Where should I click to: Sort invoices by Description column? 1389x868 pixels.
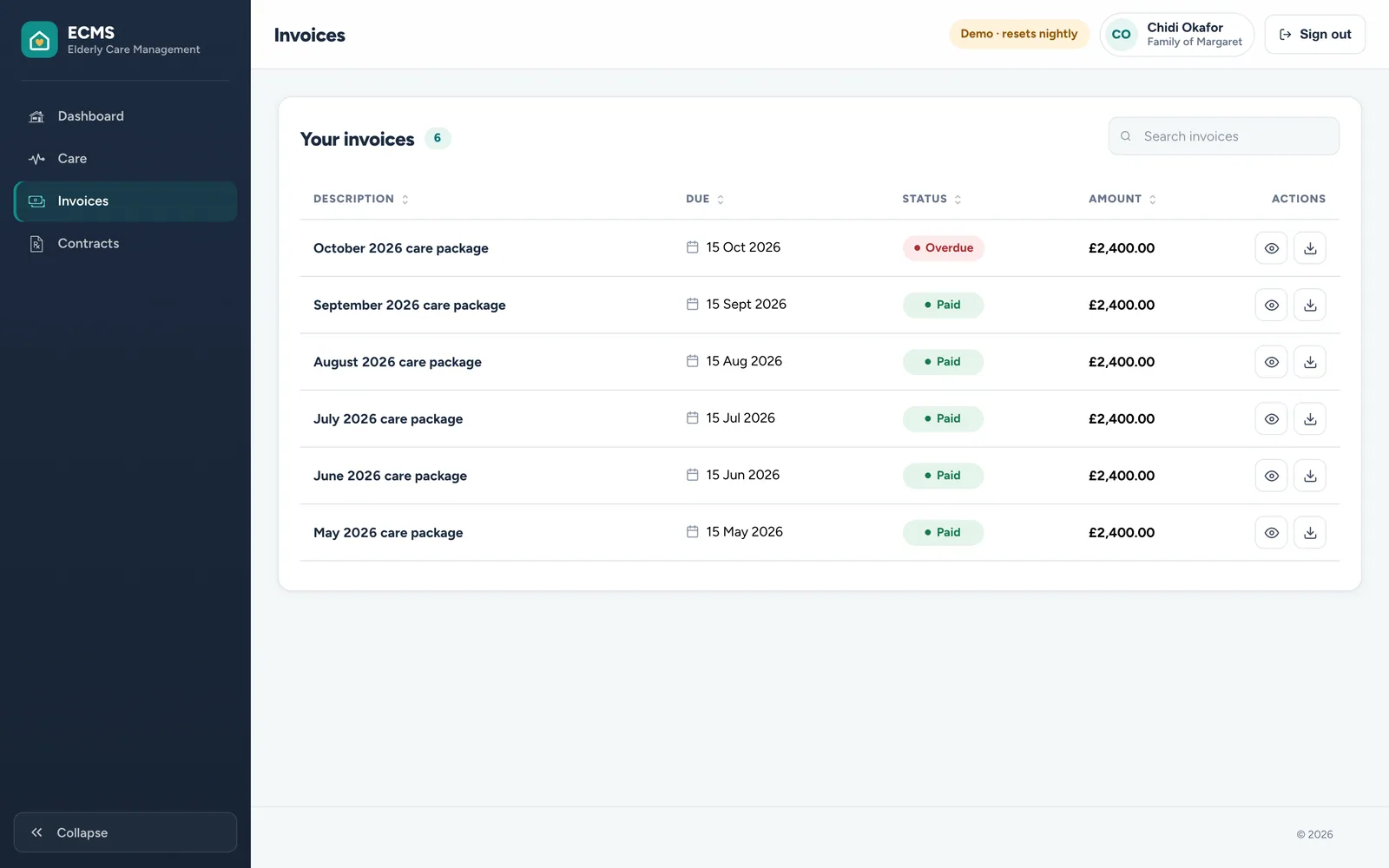click(x=361, y=199)
